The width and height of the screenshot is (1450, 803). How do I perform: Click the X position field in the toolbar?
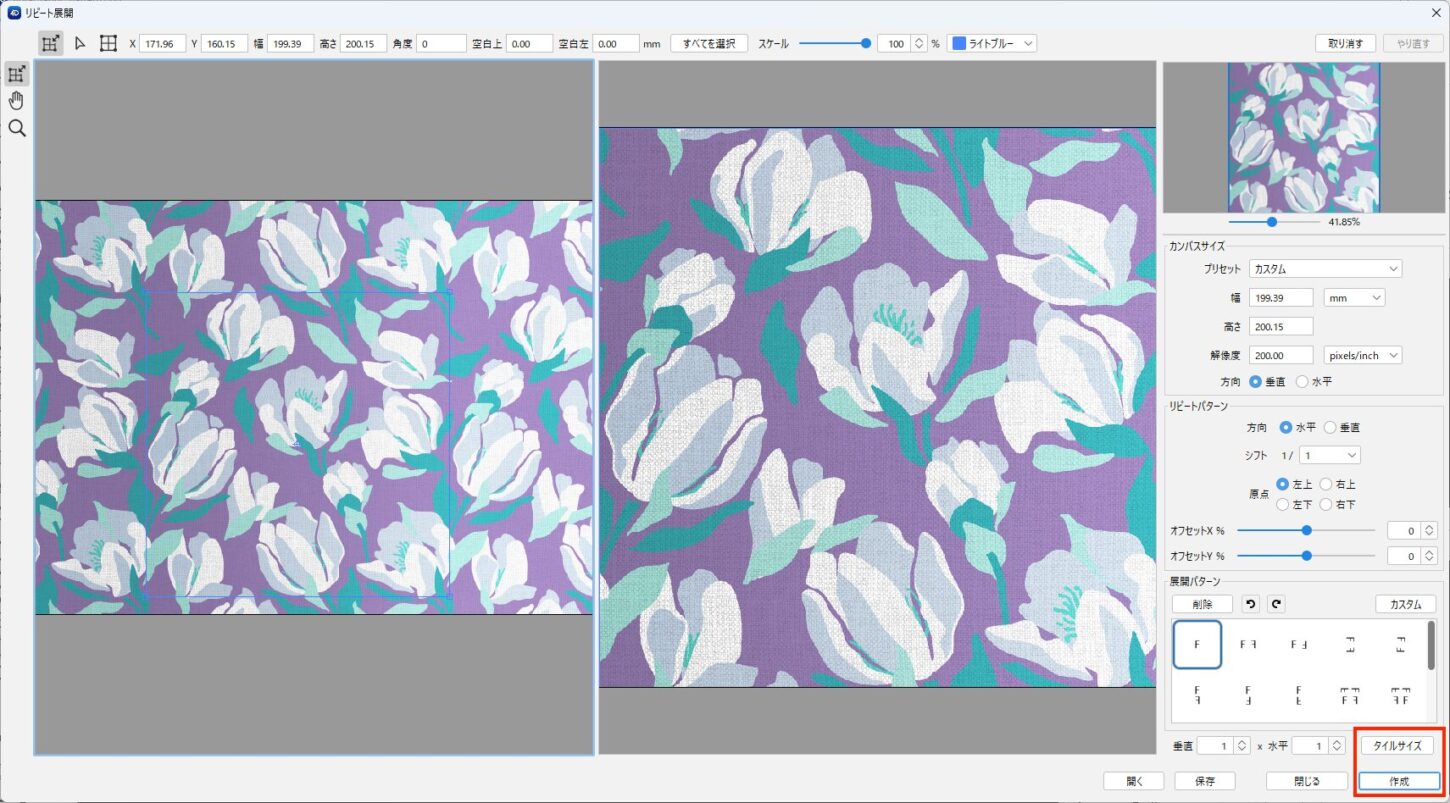[x=165, y=44]
